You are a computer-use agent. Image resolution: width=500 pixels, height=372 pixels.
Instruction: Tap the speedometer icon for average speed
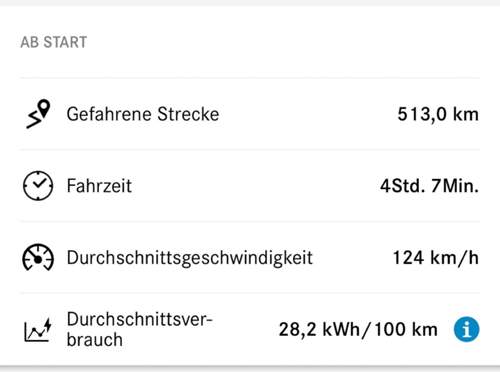click(x=38, y=257)
